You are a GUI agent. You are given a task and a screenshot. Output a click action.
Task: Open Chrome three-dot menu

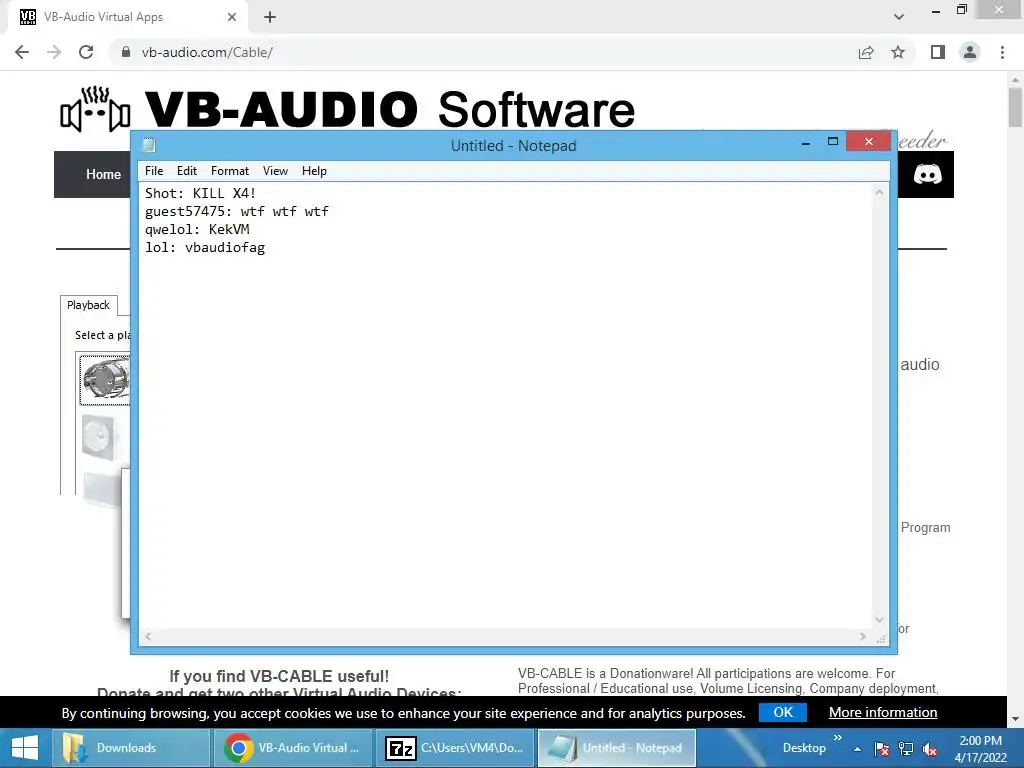click(x=1002, y=52)
